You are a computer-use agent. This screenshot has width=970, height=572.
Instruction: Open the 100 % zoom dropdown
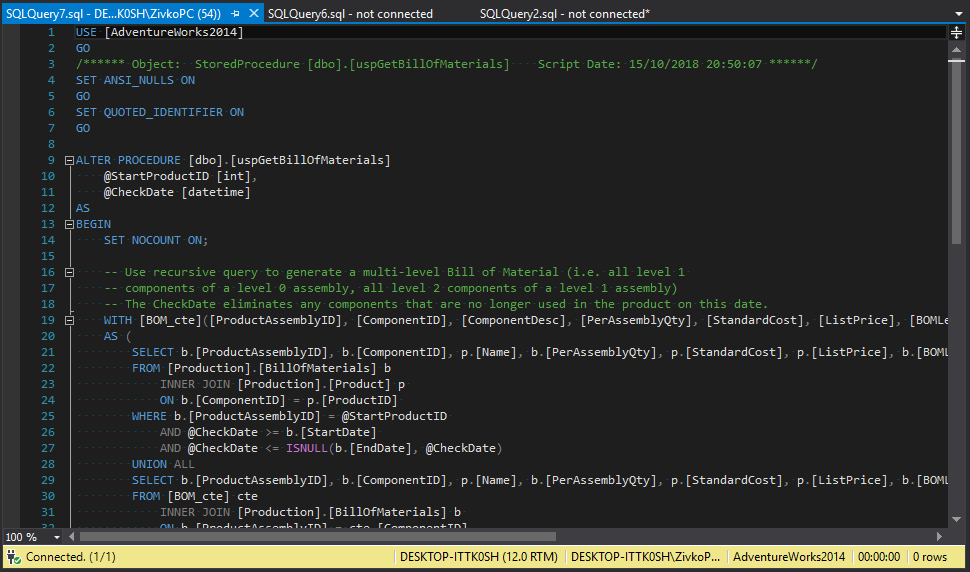tap(57, 537)
